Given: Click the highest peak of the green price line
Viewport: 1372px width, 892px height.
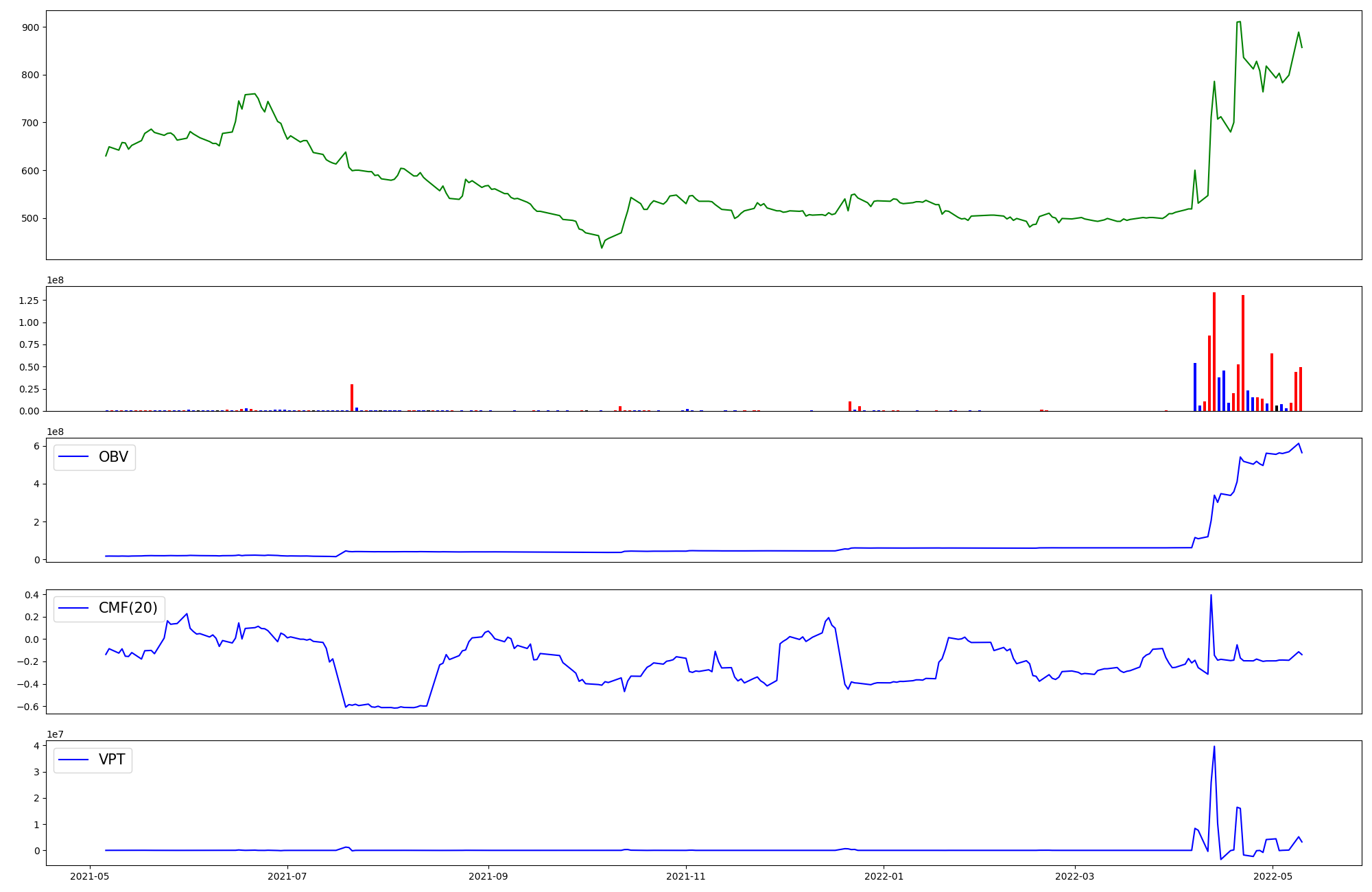Looking at the screenshot, I should [1239, 22].
